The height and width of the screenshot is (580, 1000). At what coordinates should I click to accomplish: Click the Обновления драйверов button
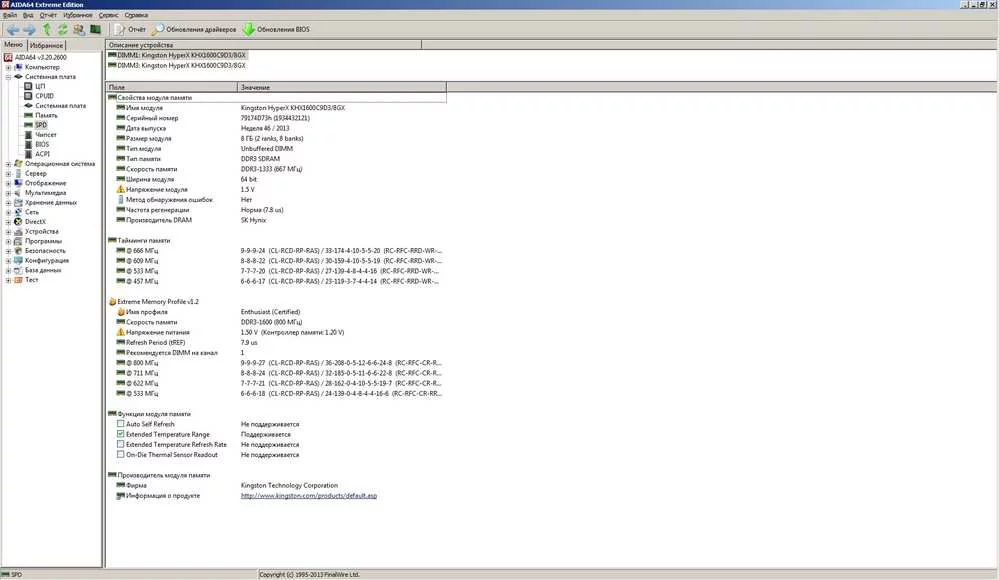[195, 29]
